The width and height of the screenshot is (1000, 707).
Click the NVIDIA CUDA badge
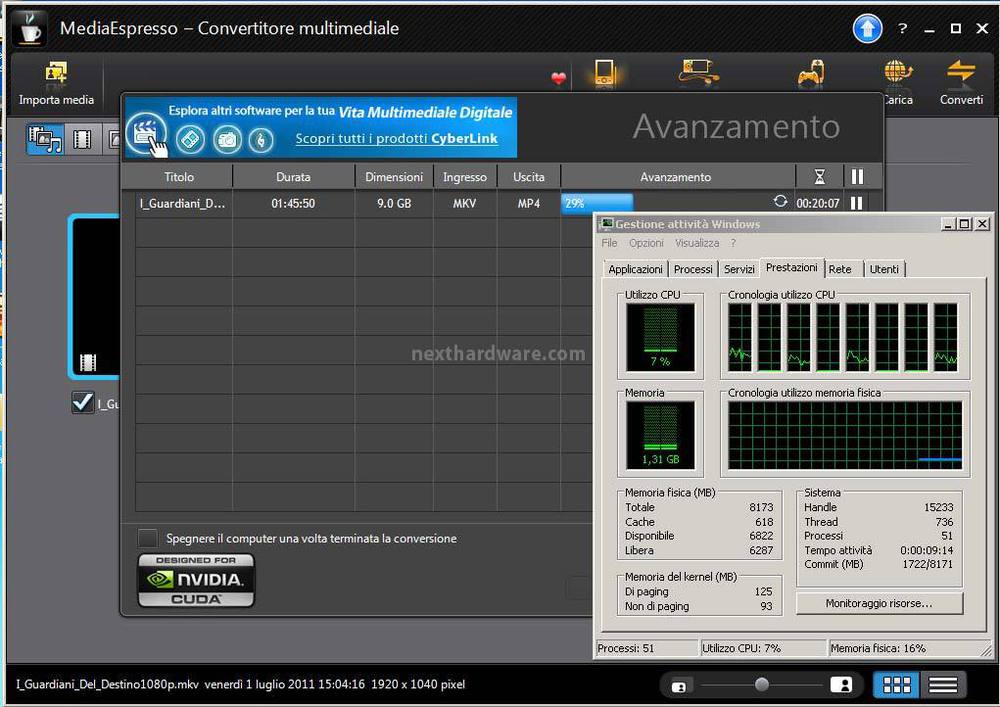[x=196, y=580]
